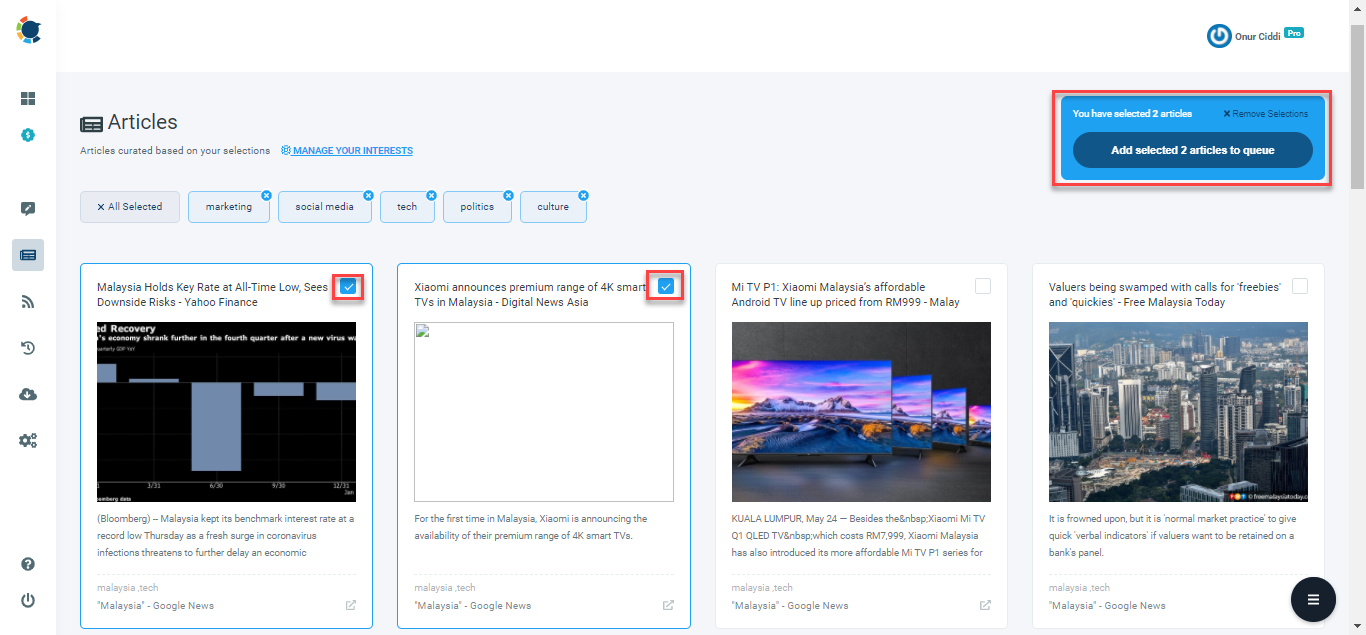Screen dimensions: 1366x635
Task: Open the cloud download icon in sidebar
Action: coord(28,394)
